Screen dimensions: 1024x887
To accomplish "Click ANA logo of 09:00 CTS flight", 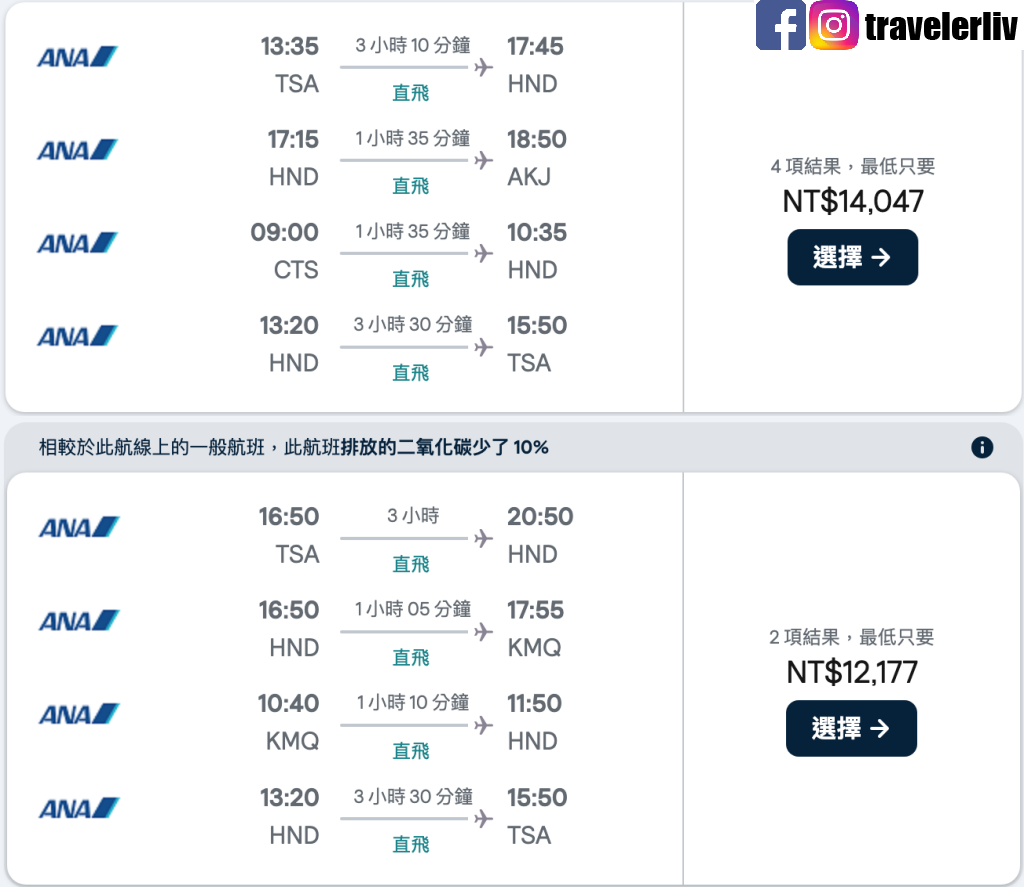I will [77, 243].
